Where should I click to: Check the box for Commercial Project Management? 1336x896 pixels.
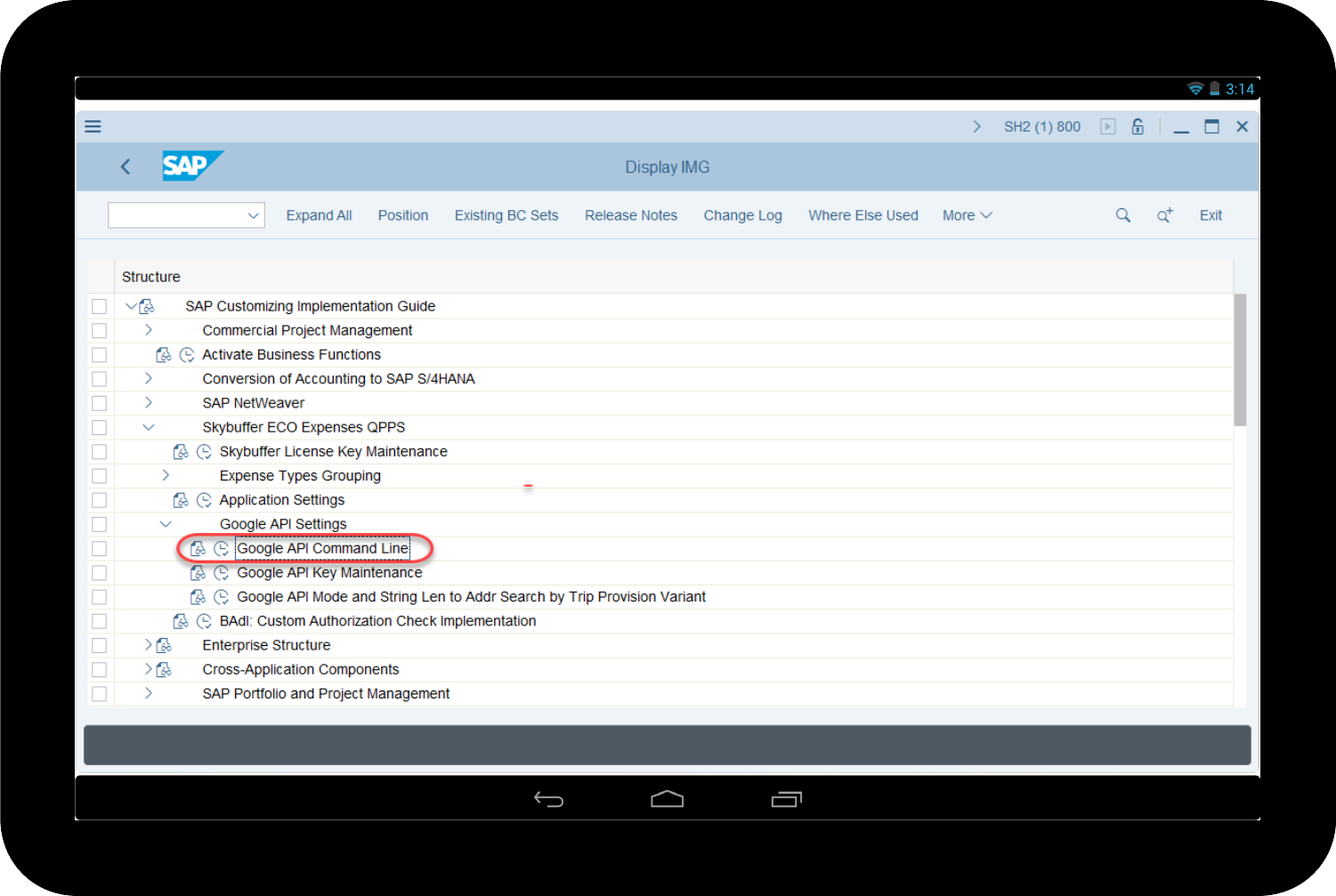(x=99, y=330)
